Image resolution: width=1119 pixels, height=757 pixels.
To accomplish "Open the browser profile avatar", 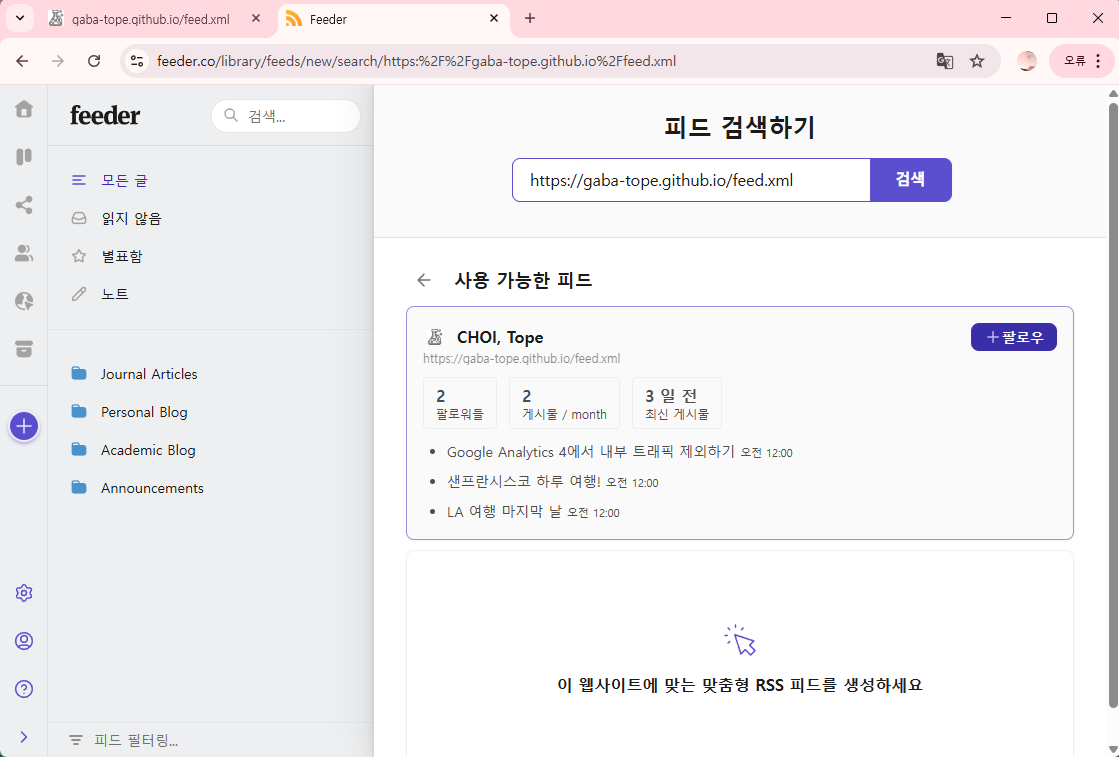I will (1027, 61).
